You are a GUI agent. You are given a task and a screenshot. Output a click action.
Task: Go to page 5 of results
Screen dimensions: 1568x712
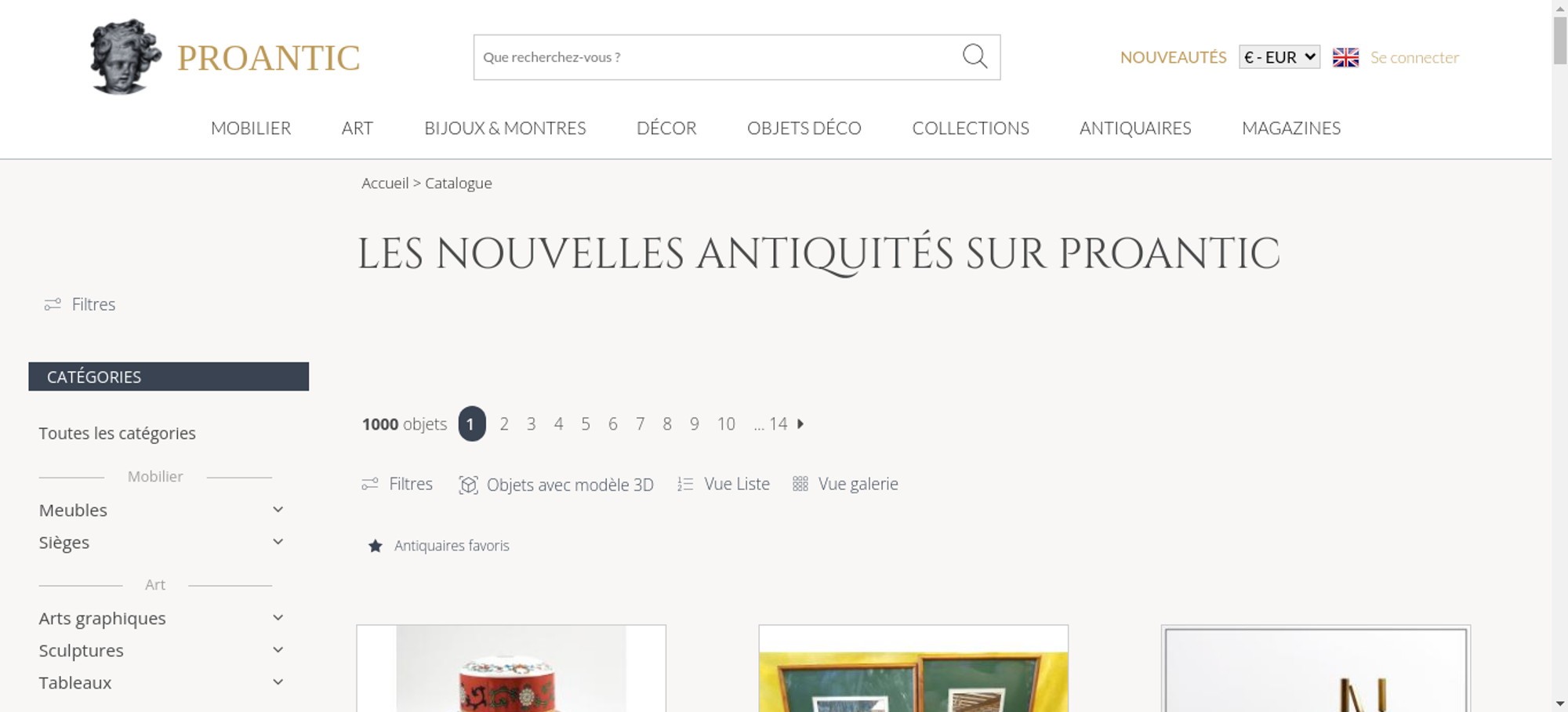click(x=586, y=423)
